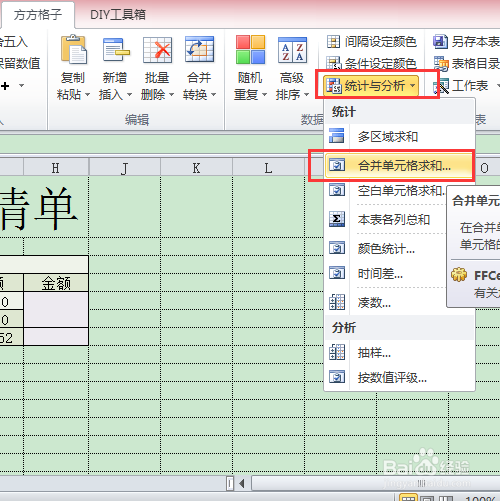
Task: Click the 新增插入 icon
Action: (x=116, y=50)
